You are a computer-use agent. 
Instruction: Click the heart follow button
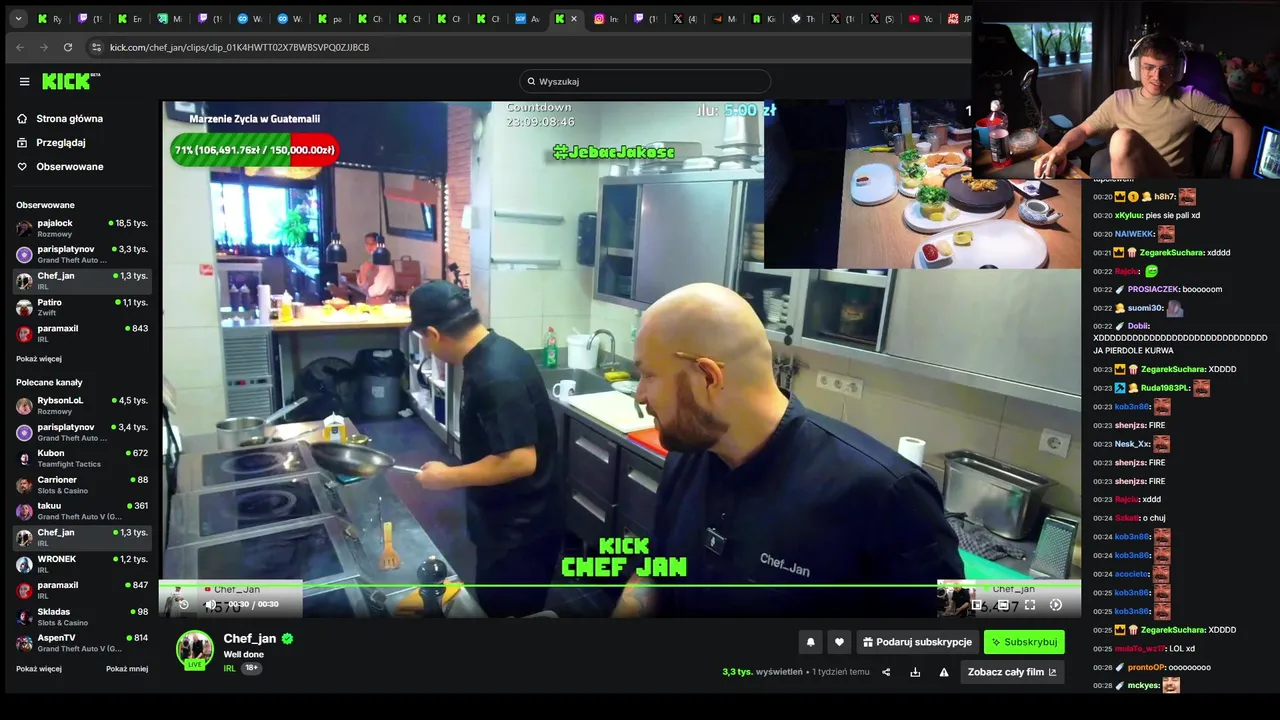click(x=839, y=642)
